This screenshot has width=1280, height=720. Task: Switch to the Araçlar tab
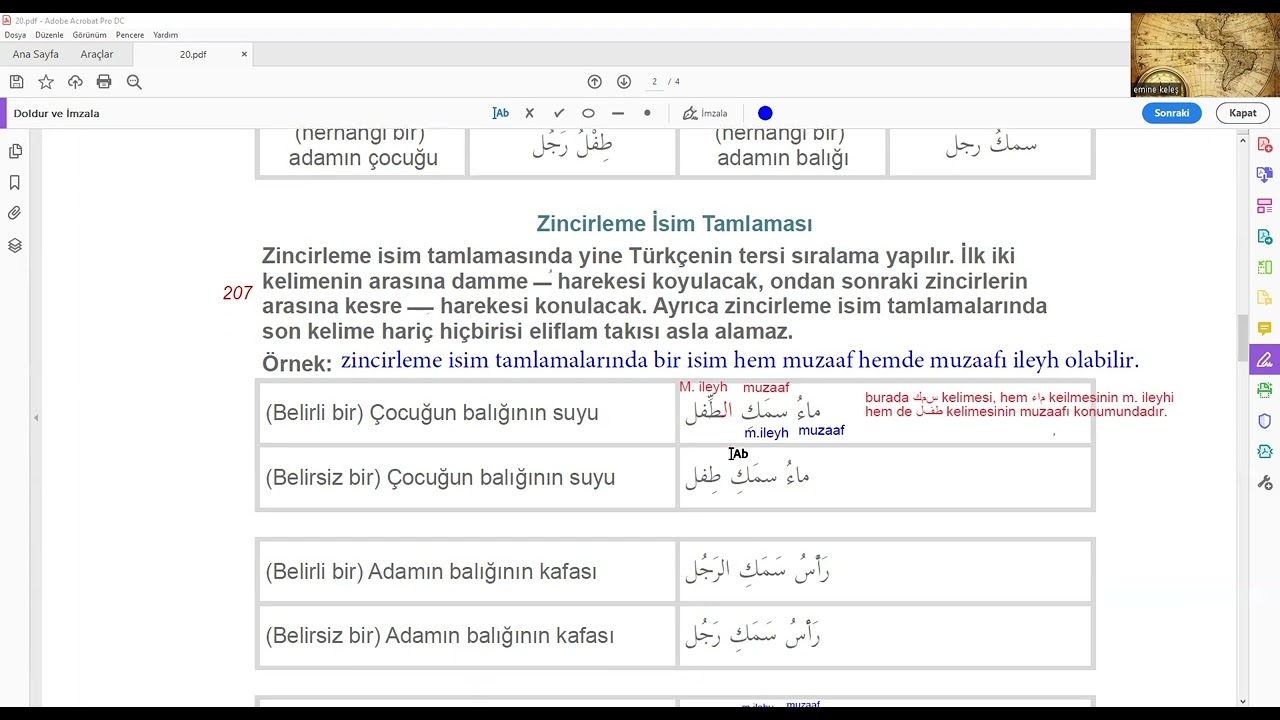click(x=97, y=54)
